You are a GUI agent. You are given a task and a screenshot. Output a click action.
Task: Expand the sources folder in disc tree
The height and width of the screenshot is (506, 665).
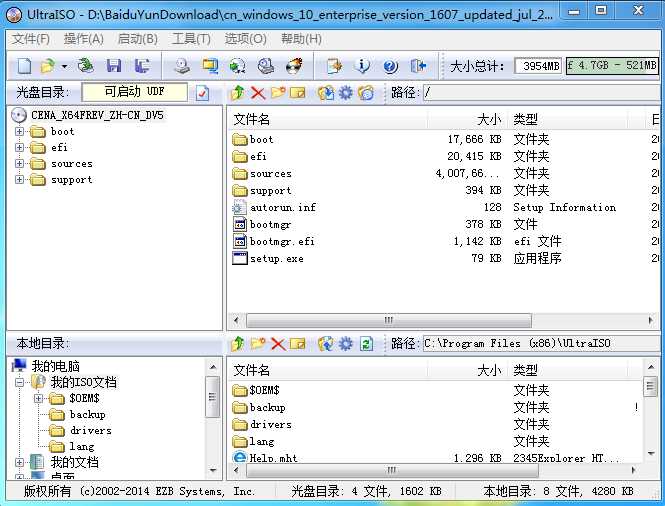19,164
